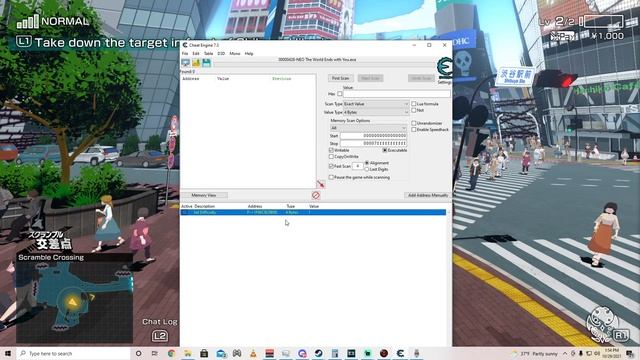The height and width of the screenshot is (360, 640).
Task: Click the Cheat Engine taskbar icon
Action: [x=400, y=353]
